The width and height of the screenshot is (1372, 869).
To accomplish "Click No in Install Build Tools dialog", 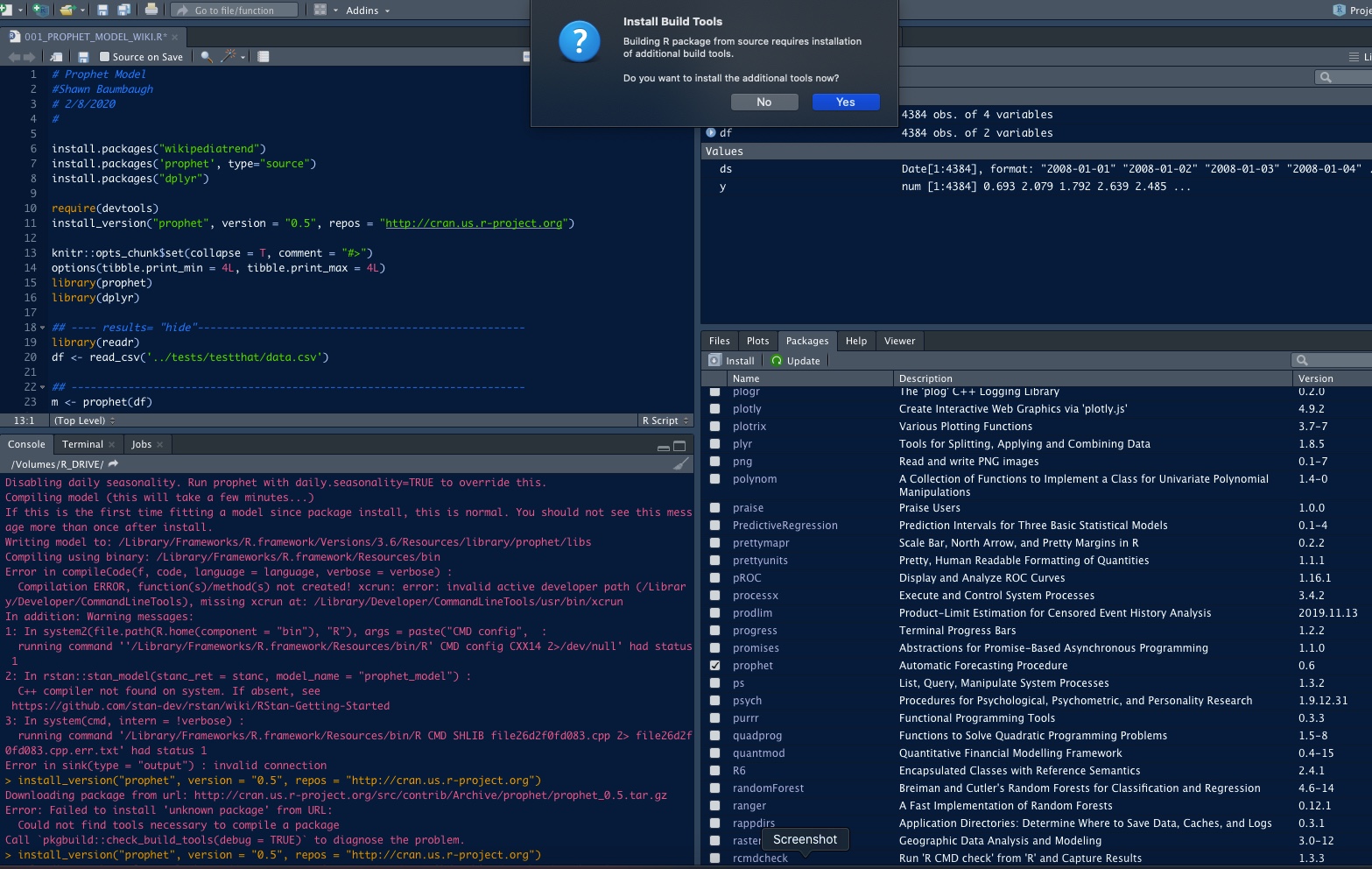I will coord(764,102).
